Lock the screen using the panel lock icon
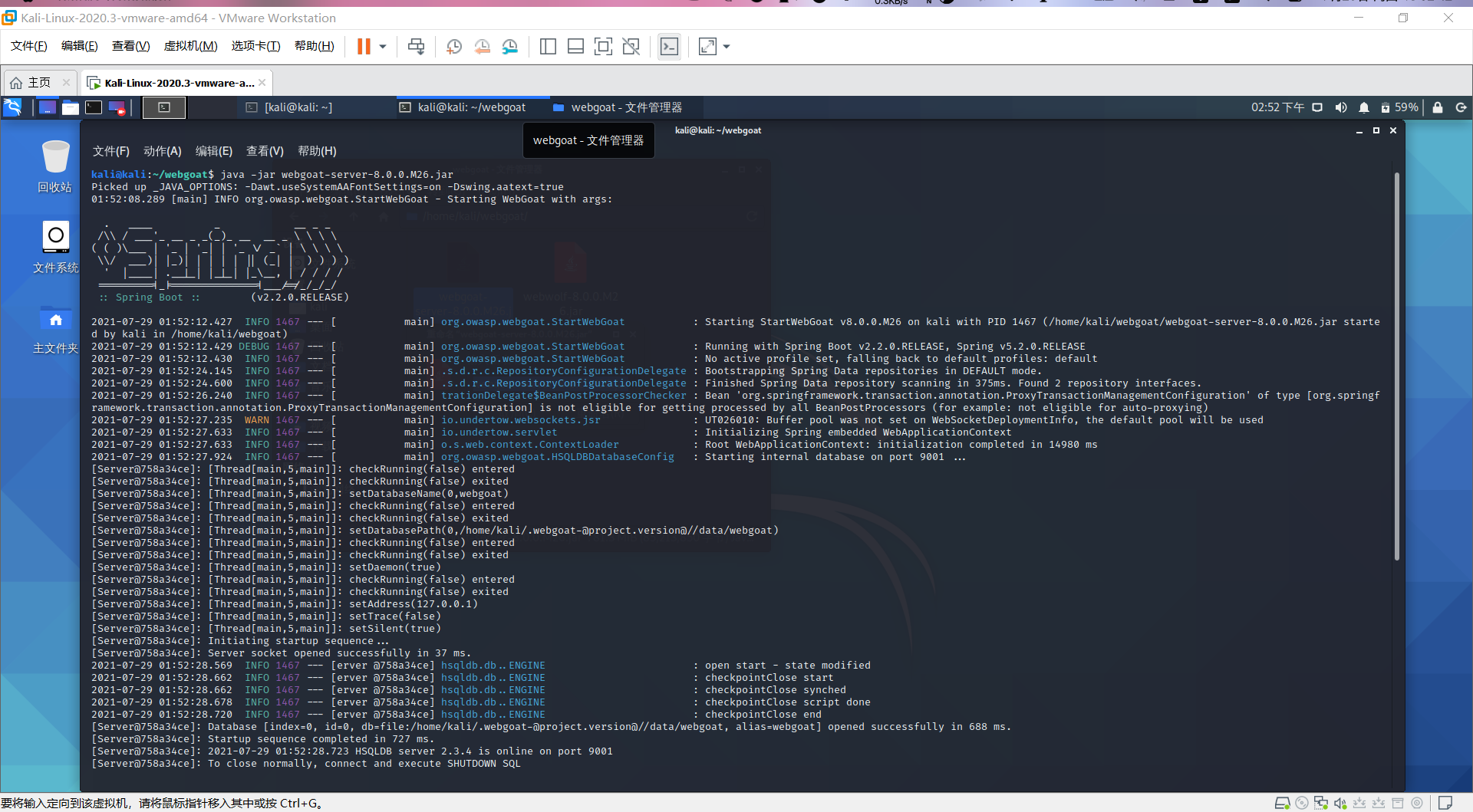Screen dimensions: 1473x812 point(1438,107)
